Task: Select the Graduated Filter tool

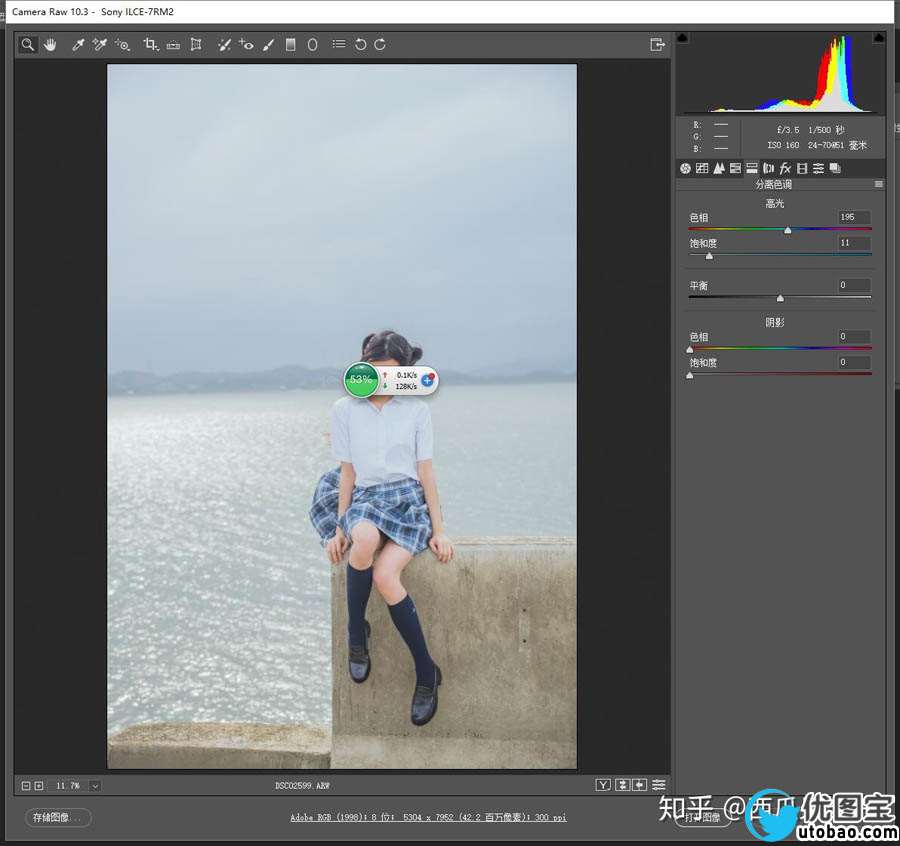Action: 290,44
